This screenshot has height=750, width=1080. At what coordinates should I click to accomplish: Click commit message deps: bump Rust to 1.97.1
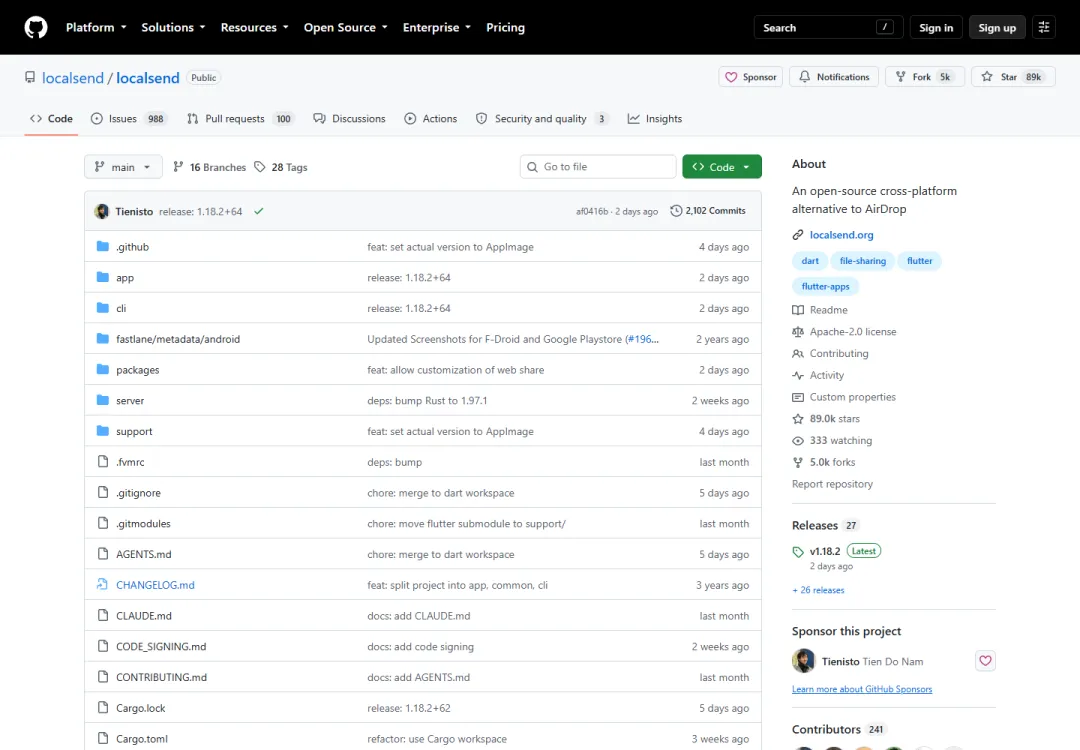[427, 400]
